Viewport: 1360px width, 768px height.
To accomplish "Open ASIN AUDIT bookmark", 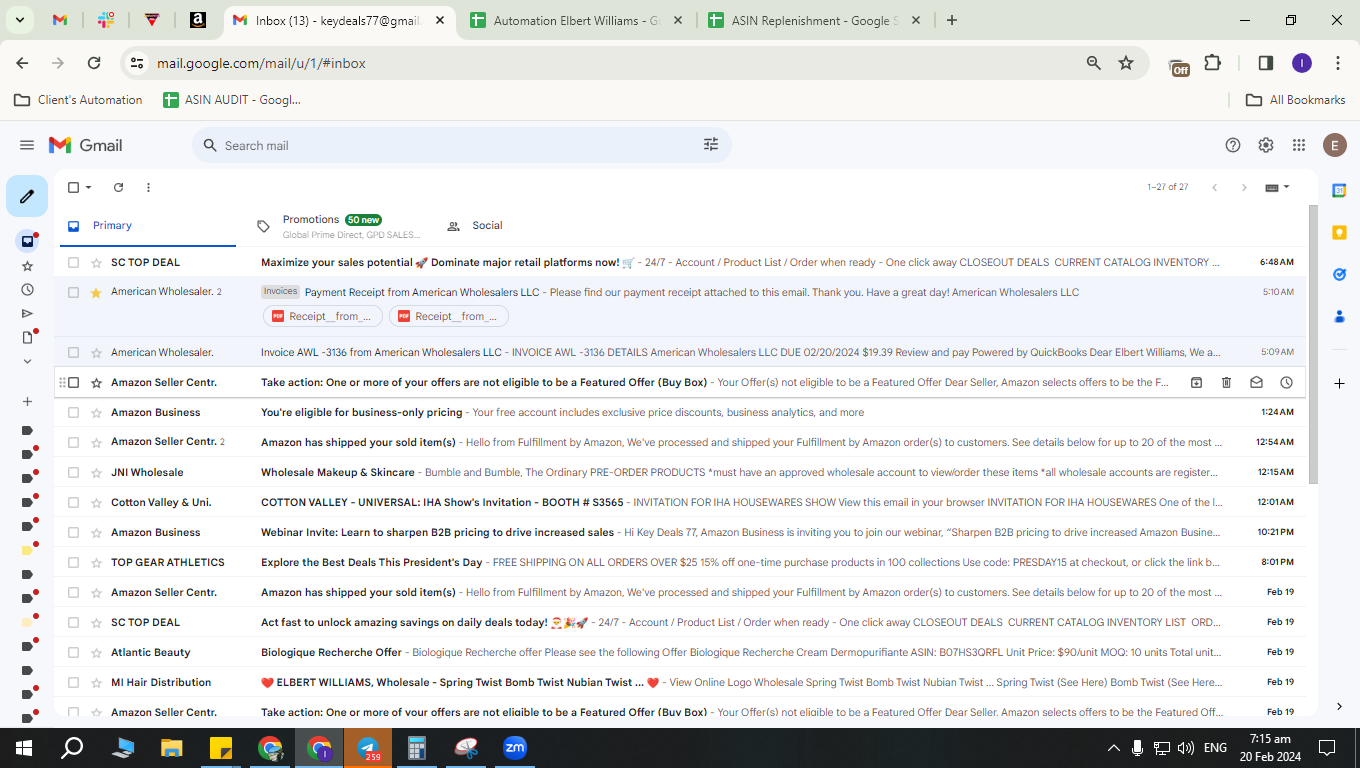I will click(232, 100).
